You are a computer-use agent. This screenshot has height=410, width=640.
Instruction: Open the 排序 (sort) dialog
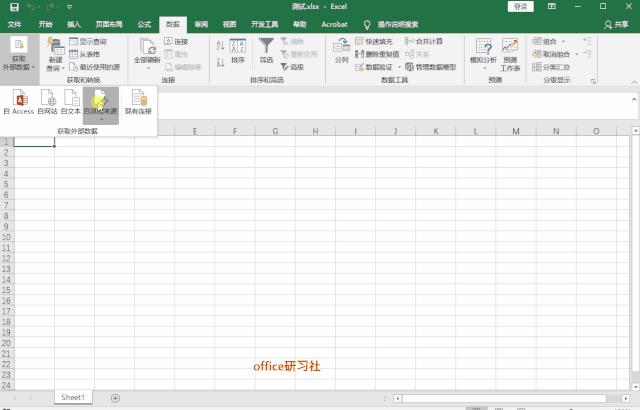click(238, 51)
